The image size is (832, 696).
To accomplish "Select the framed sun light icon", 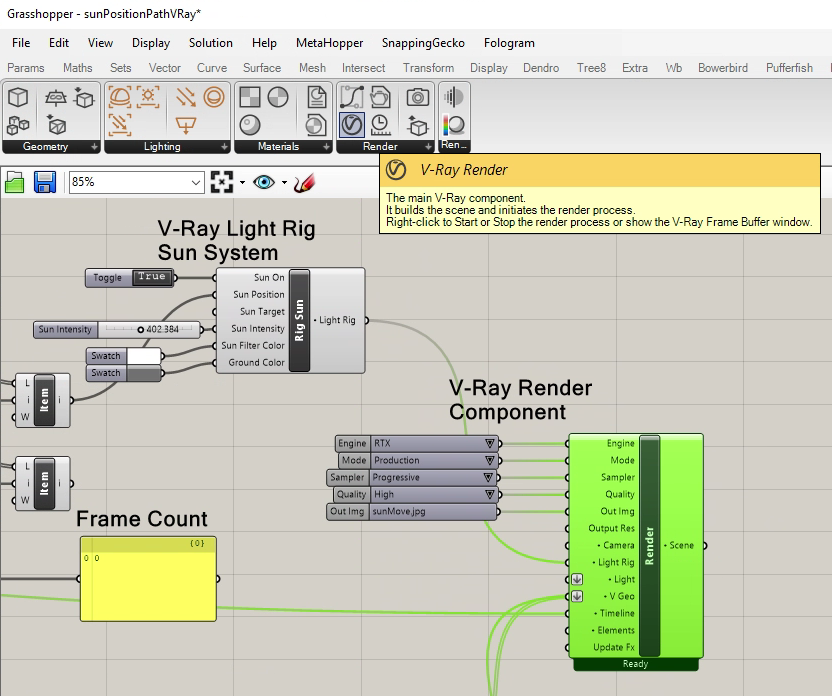I will pyautogui.click(x=148, y=98).
